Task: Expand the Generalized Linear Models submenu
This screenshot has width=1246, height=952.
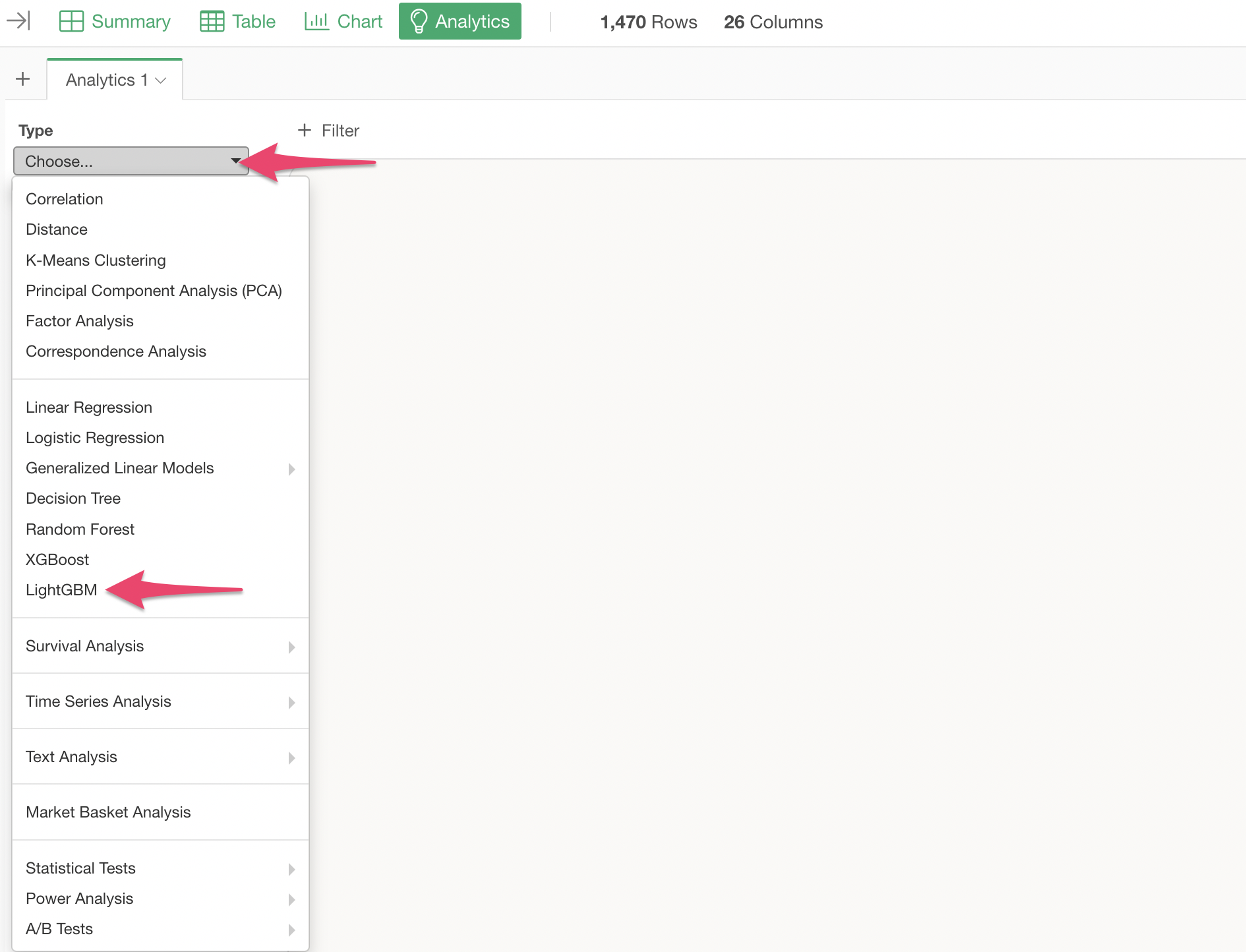Action: [x=291, y=469]
